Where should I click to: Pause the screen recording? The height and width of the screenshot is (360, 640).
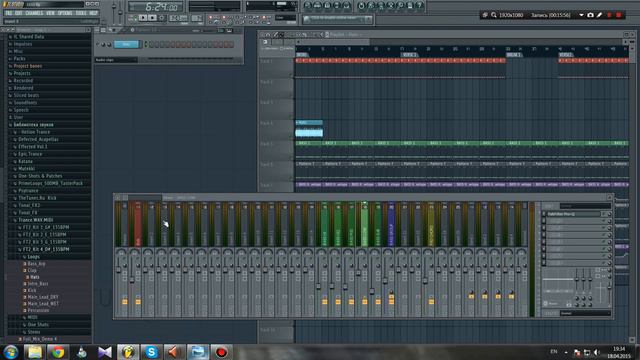pos(609,15)
